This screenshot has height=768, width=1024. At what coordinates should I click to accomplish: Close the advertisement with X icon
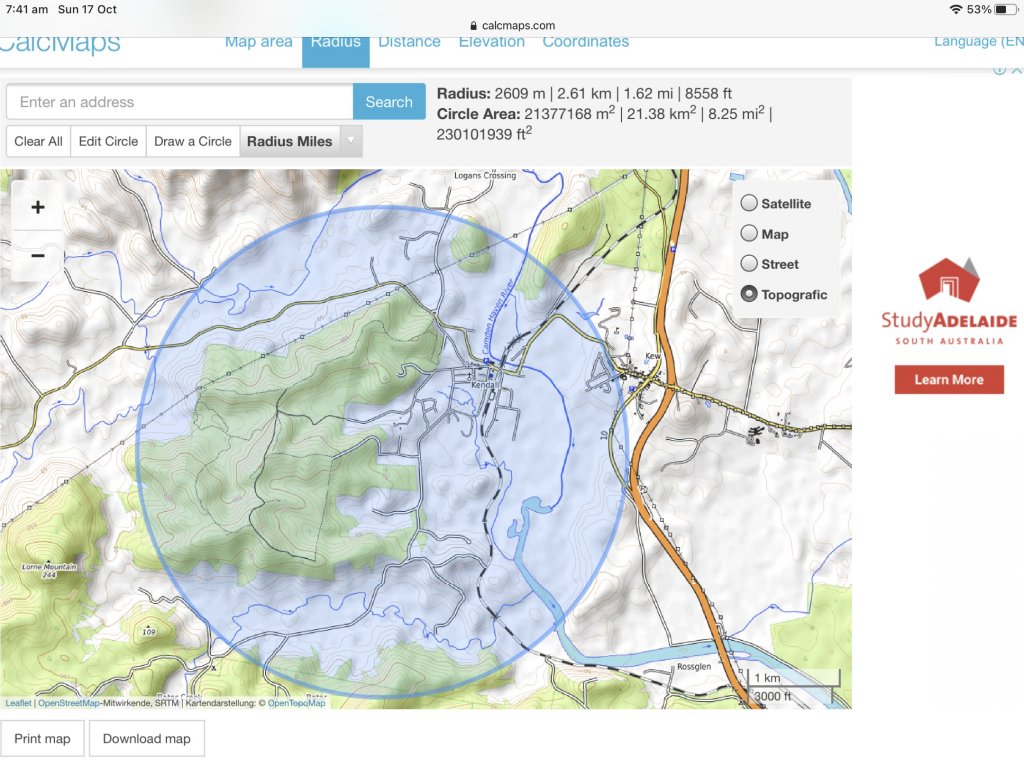tap(1016, 70)
